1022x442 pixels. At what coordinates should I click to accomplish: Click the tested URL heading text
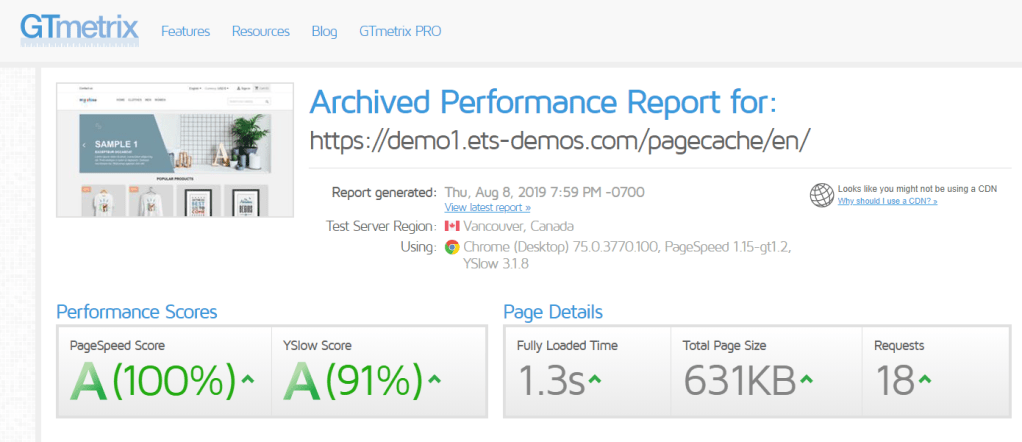pos(559,140)
